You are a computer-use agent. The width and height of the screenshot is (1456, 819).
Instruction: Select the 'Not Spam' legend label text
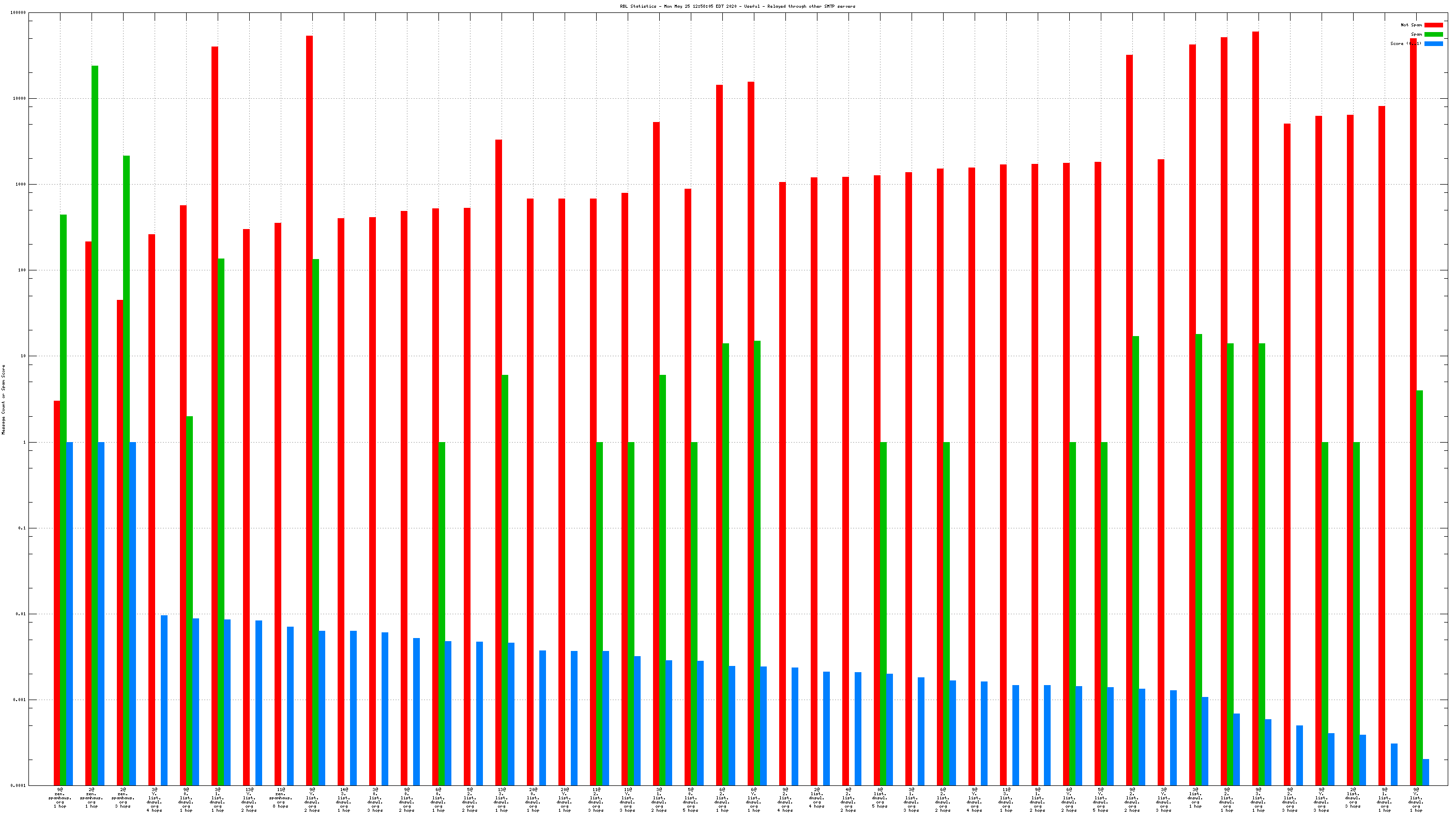point(1411,25)
